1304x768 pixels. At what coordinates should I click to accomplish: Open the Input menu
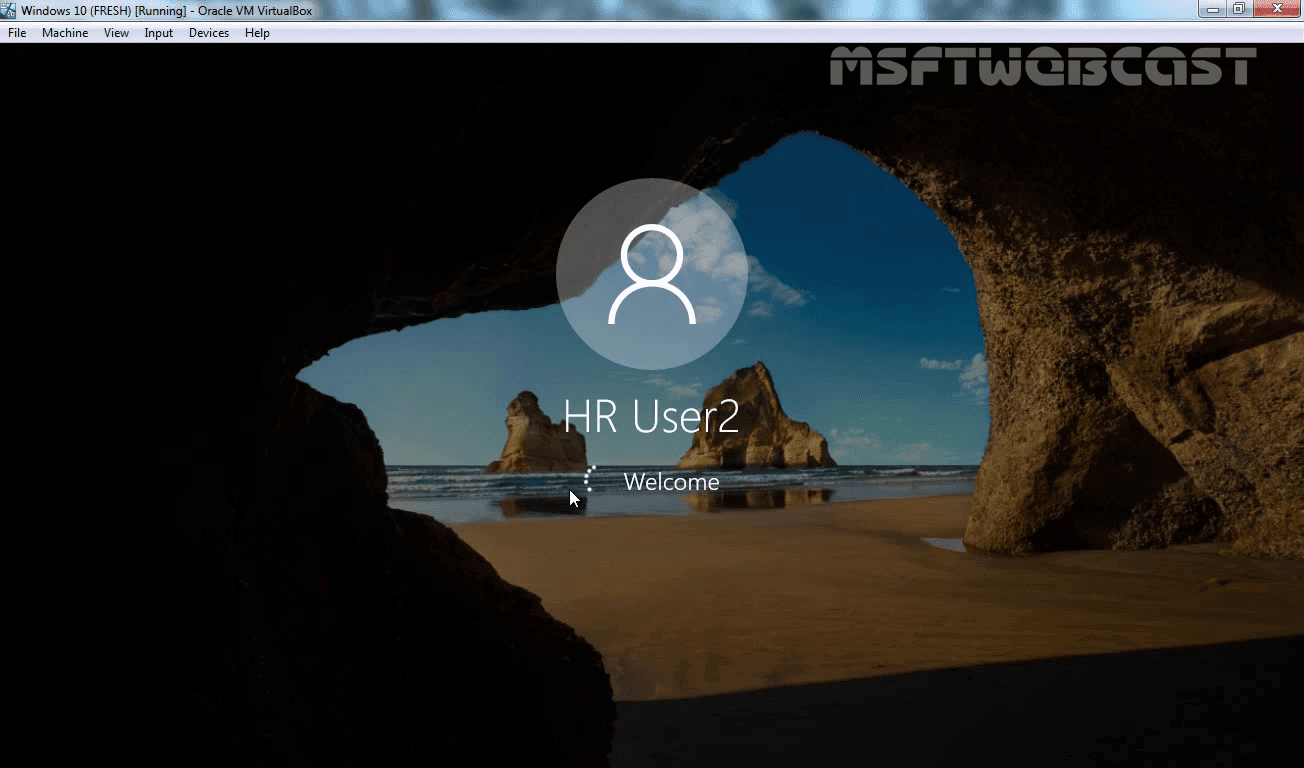pos(158,33)
